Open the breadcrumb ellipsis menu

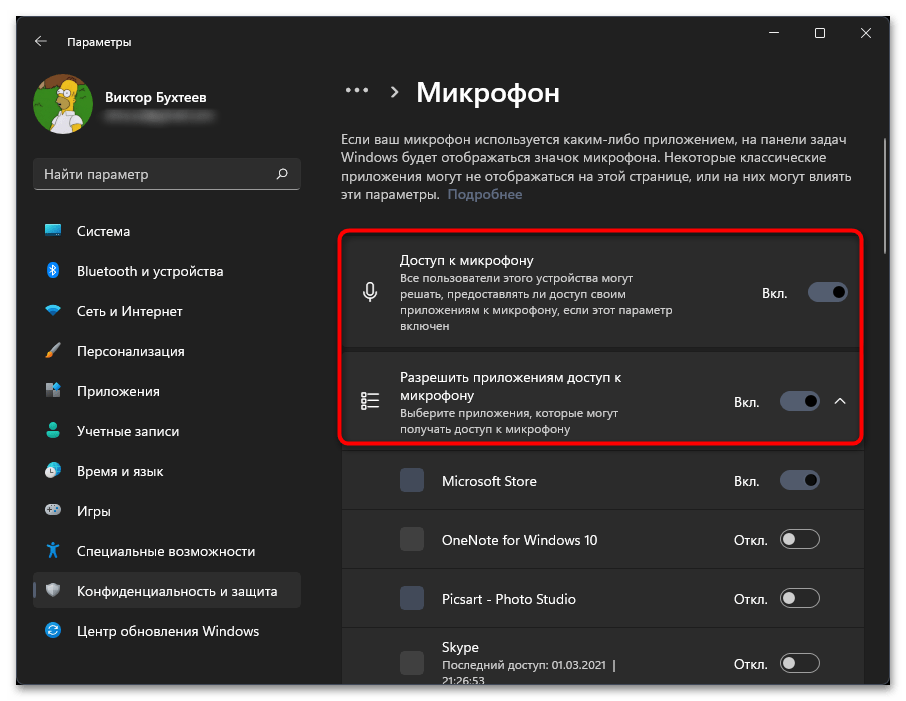pos(357,90)
